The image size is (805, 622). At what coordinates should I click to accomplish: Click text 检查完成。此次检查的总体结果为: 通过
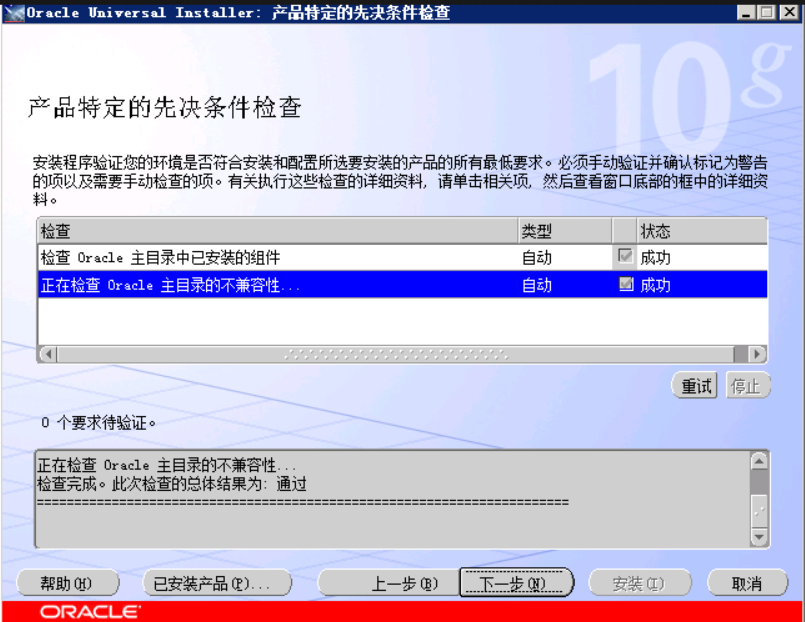[x=172, y=484]
